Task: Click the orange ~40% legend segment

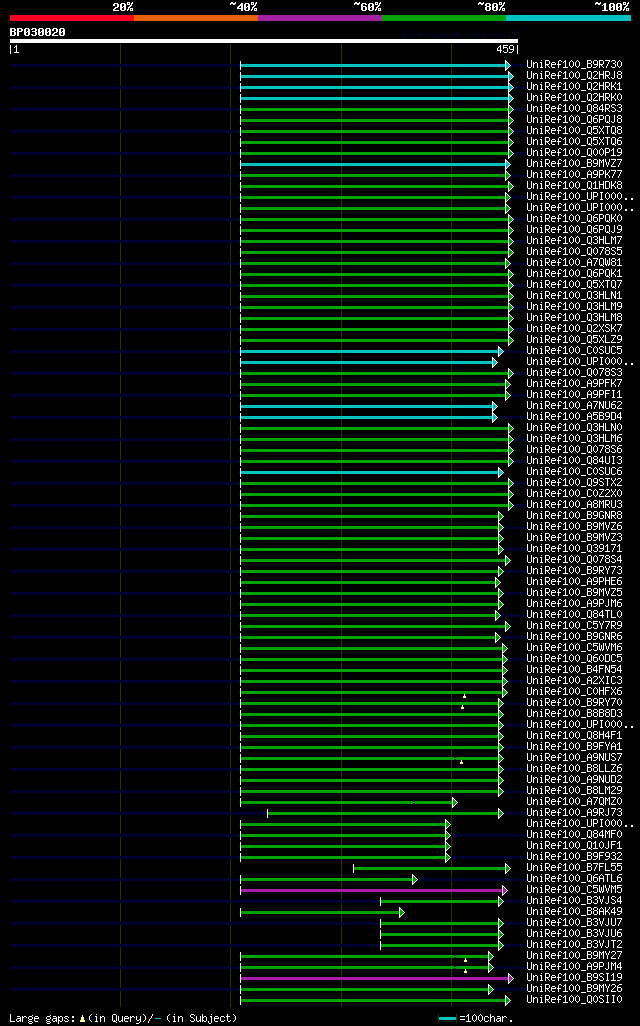Action: point(196,18)
